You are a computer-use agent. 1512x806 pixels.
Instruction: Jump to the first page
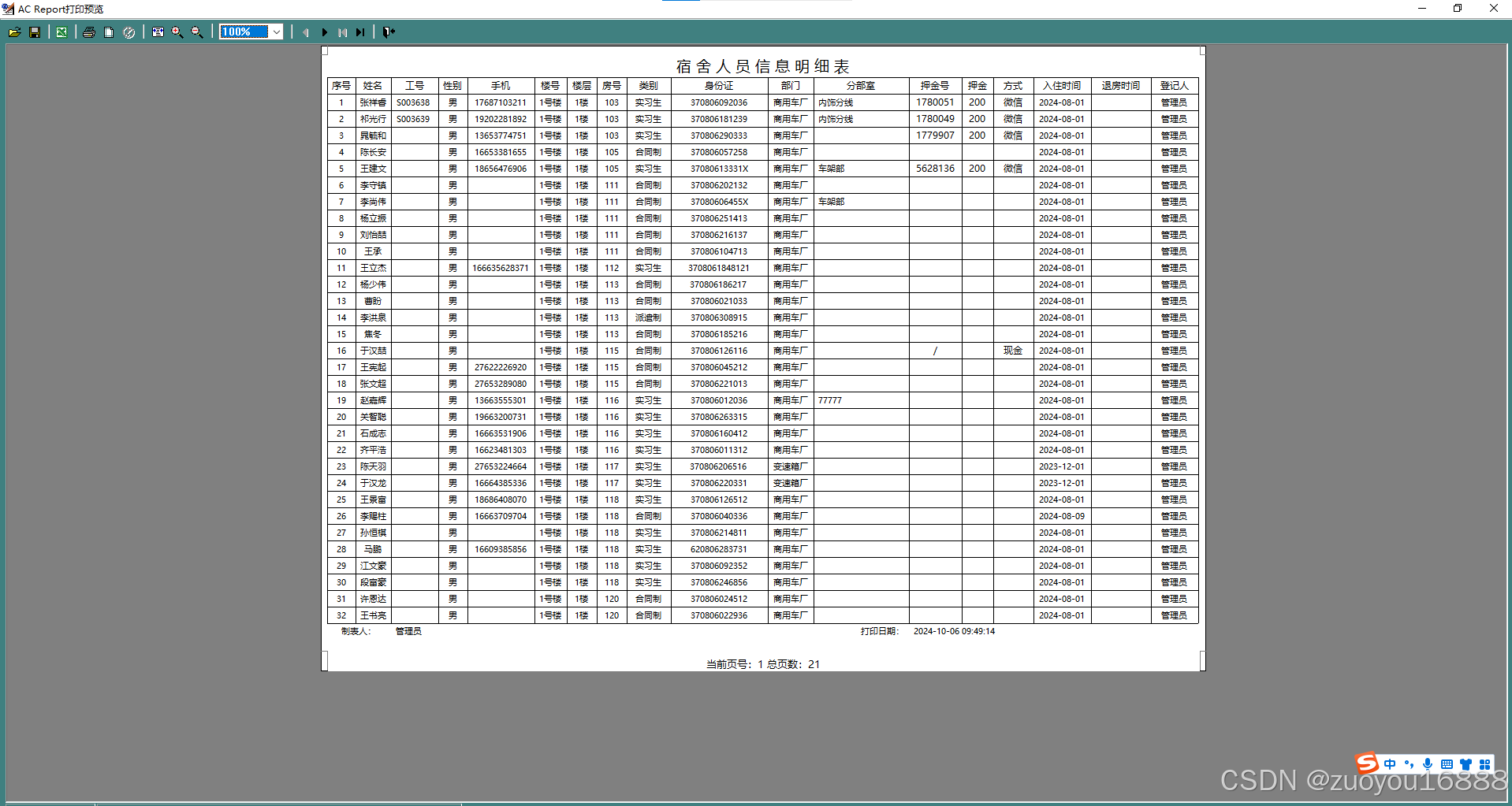(342, 32)
